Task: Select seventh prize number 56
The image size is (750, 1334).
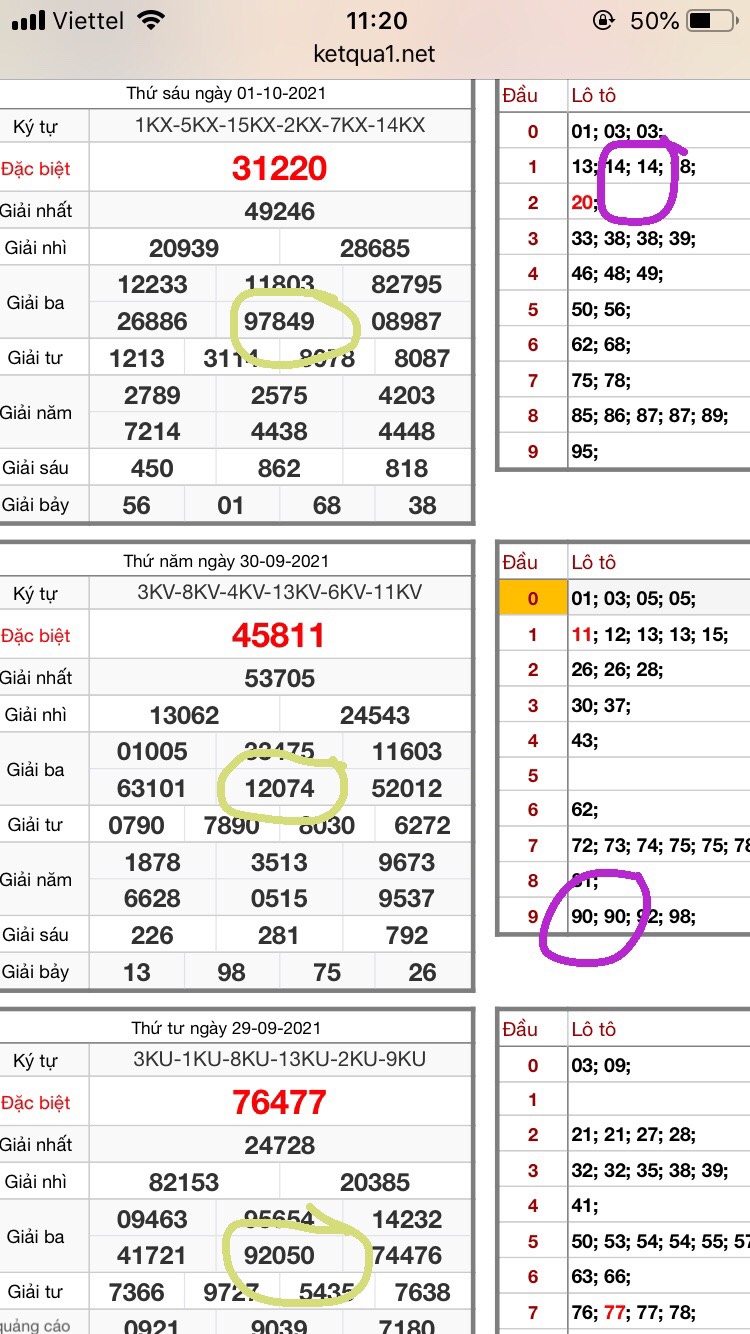Action: pyautogui.click(x=136, y=505)
